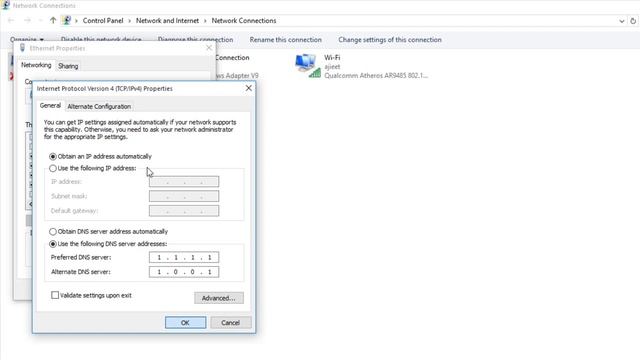The width and height of the screenshot is (640, 360).
Task: Click Disable this network device
Action: (x=101, y=40)
